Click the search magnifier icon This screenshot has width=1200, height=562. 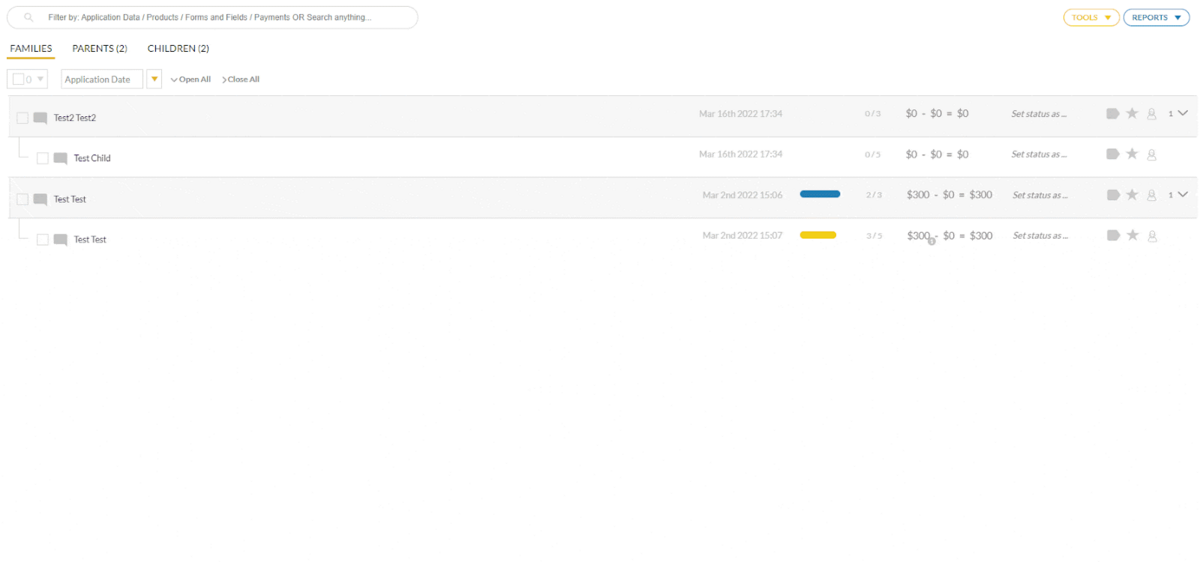pos(29,18)
